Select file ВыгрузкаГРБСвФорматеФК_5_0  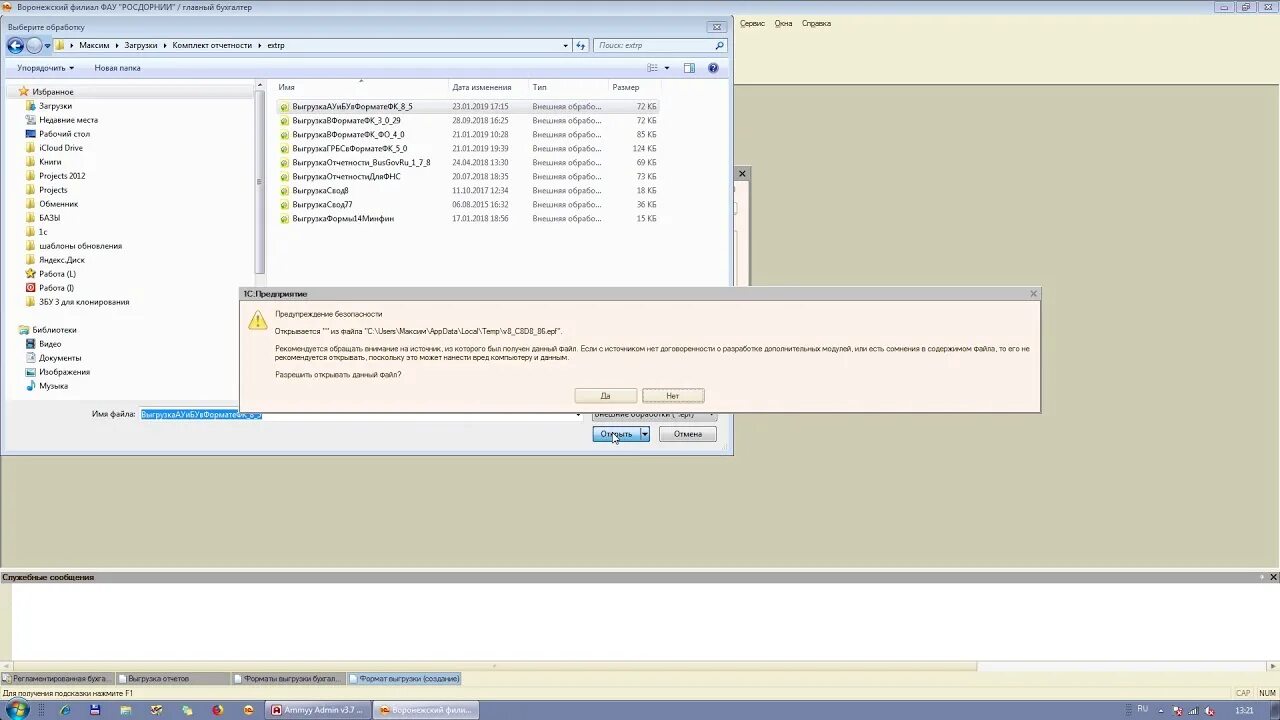click(349, 148)
